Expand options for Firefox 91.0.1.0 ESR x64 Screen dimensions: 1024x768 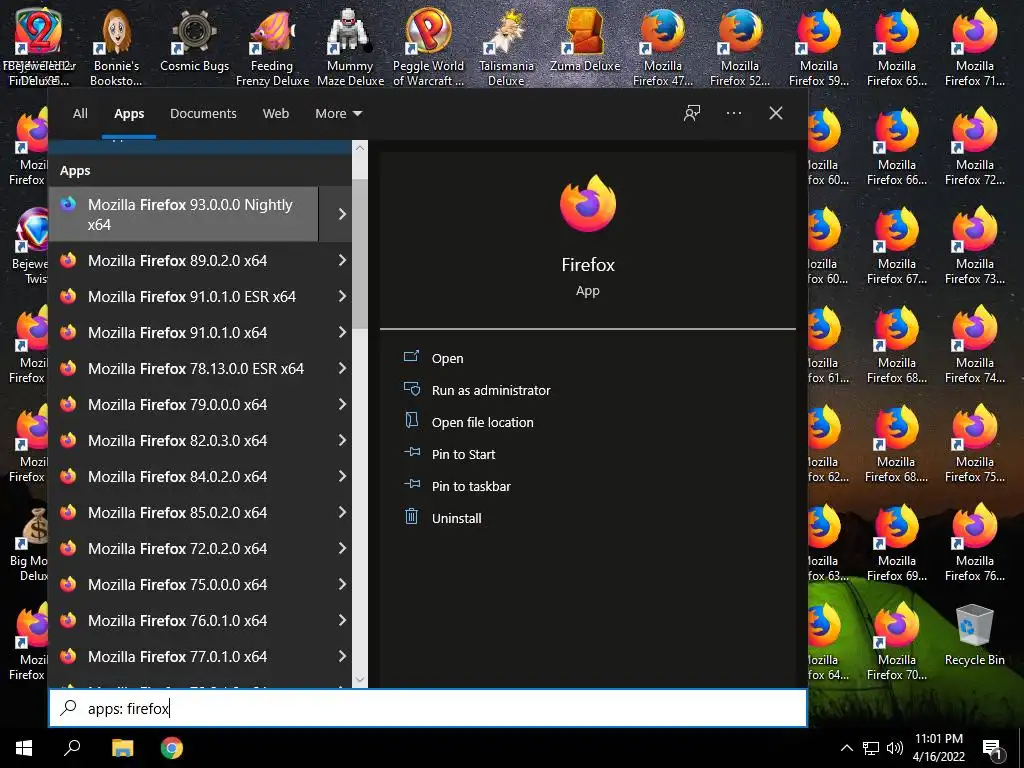pos(342,296)
